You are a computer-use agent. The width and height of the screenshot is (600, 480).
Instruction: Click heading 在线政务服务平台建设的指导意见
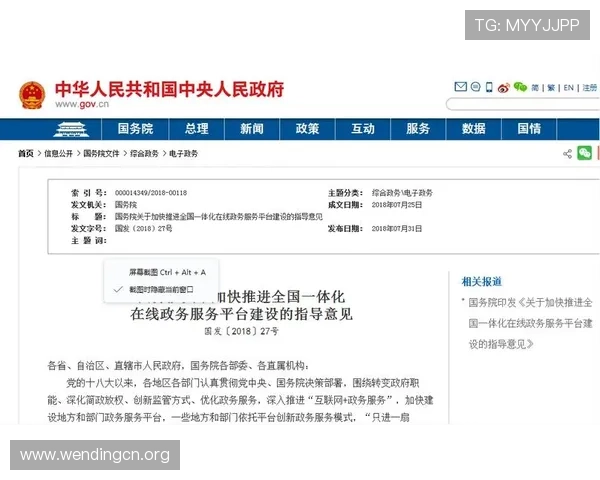[x=241, y=314]
